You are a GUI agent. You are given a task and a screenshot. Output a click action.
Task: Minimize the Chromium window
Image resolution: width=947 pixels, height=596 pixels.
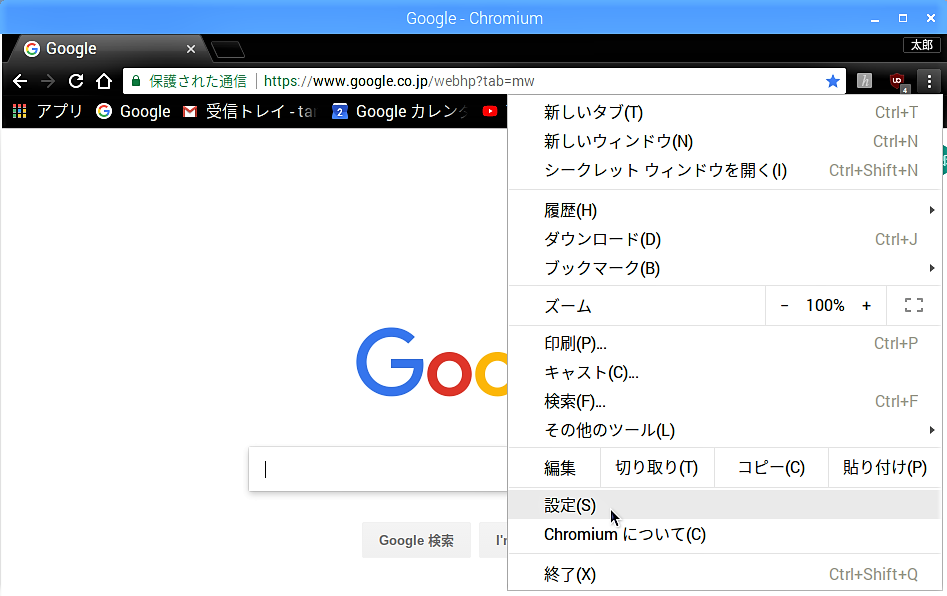[875, 19]
